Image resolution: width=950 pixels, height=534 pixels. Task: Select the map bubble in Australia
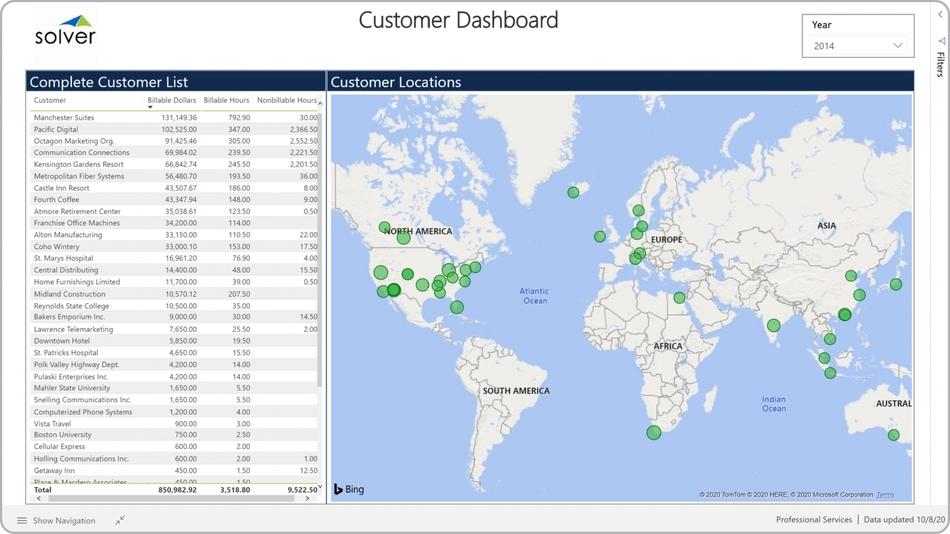tap(893, 435)
